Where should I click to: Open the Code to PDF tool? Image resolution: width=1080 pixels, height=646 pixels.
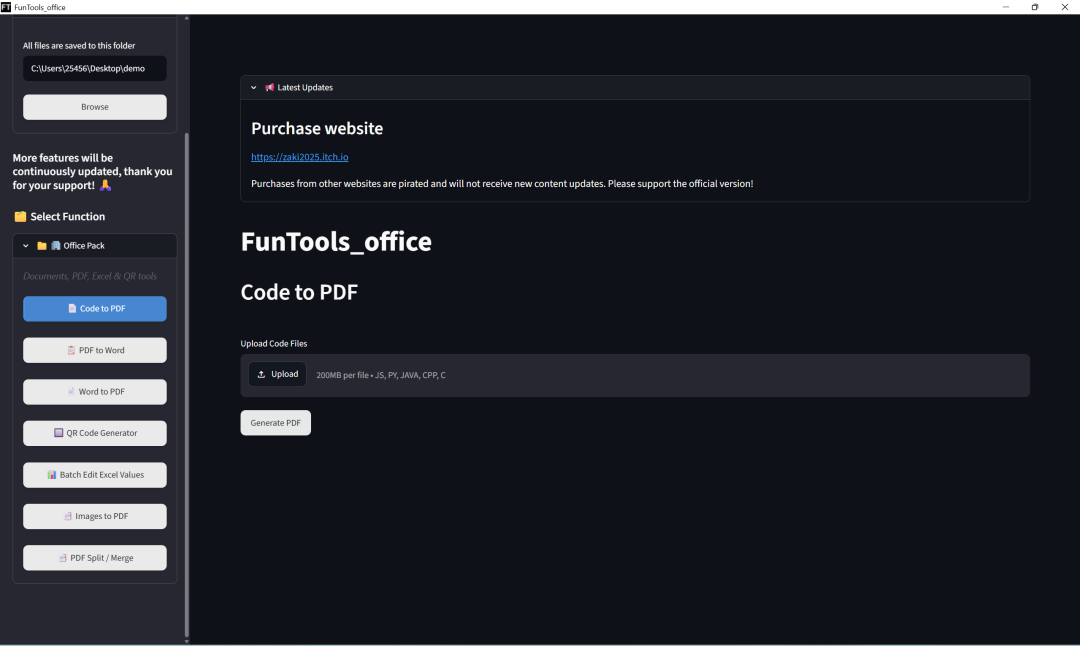click(x=95, y=309)
